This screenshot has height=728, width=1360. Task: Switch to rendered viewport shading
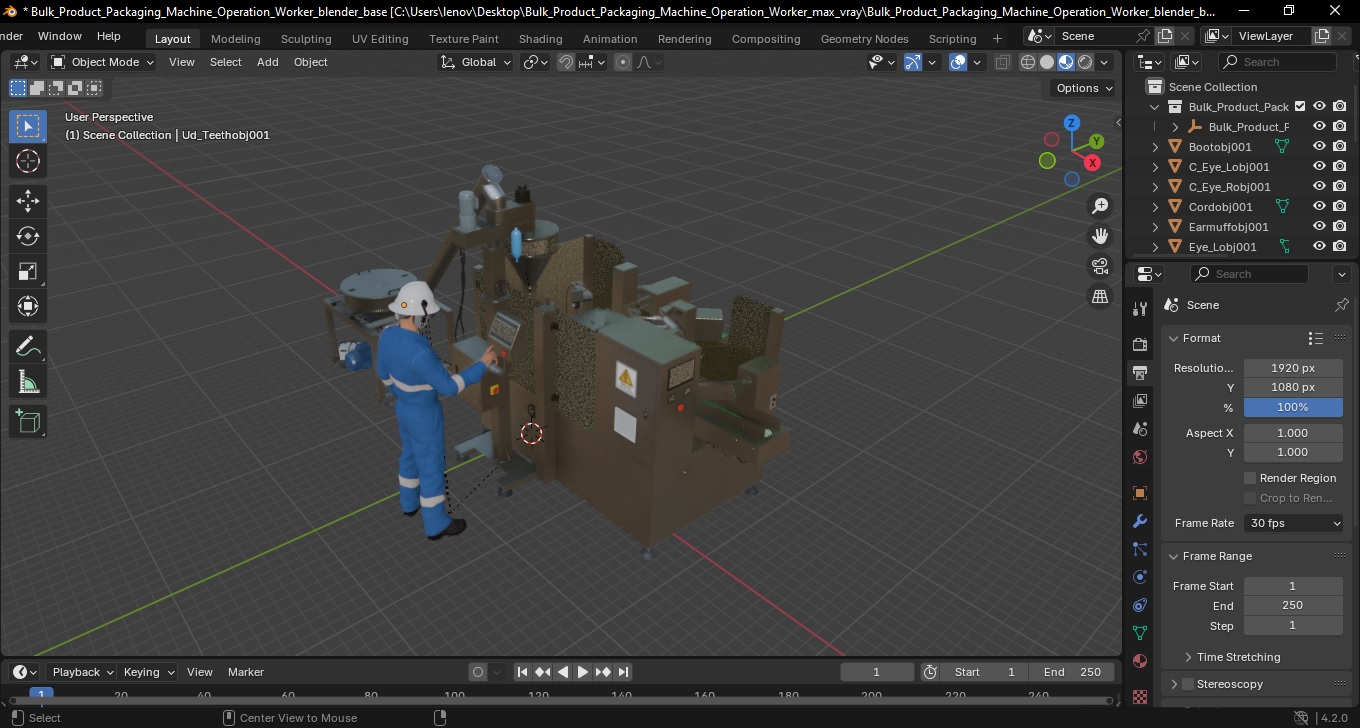[x=1085, y=62]
